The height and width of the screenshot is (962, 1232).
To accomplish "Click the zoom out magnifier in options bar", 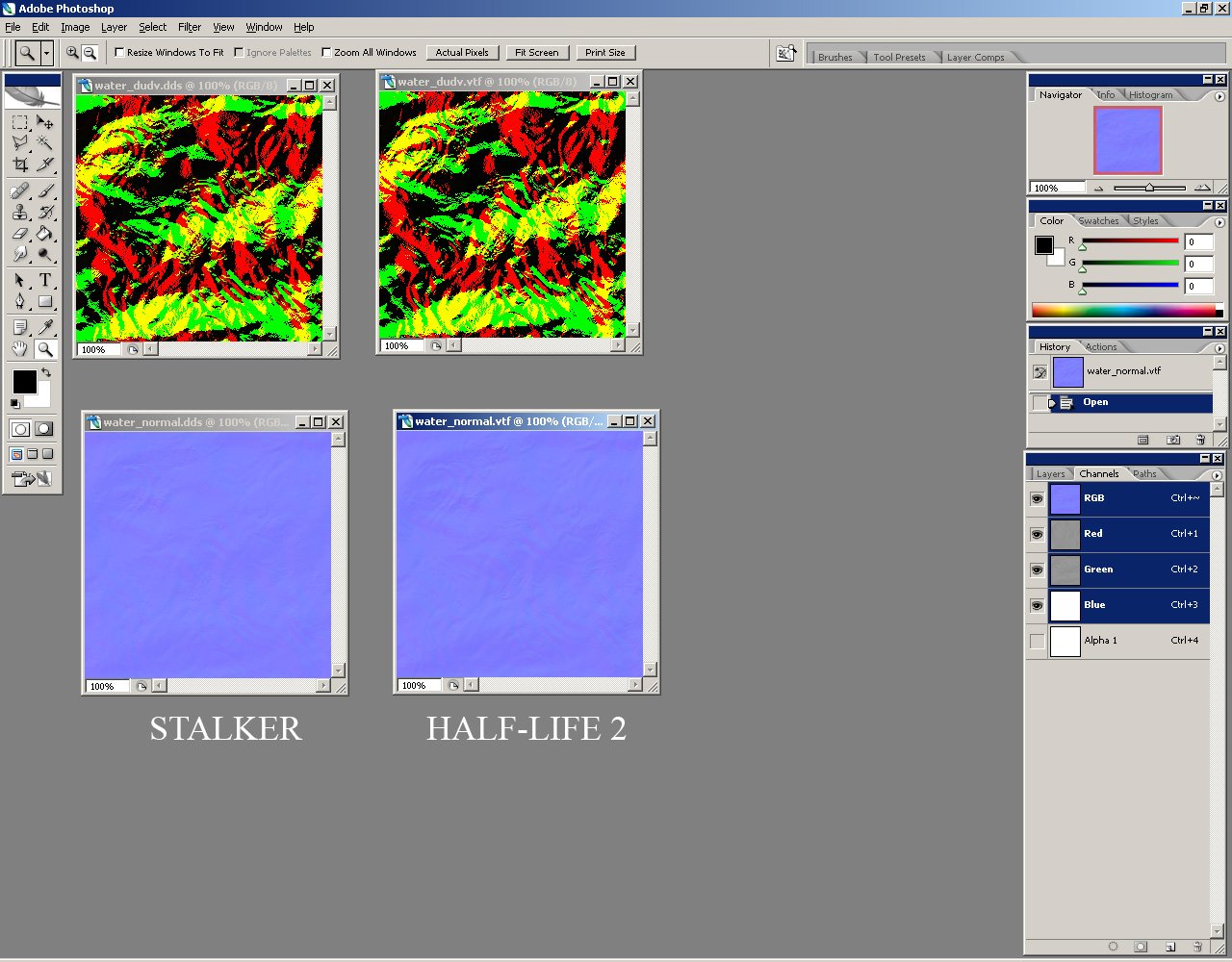I will click(90, 53).
